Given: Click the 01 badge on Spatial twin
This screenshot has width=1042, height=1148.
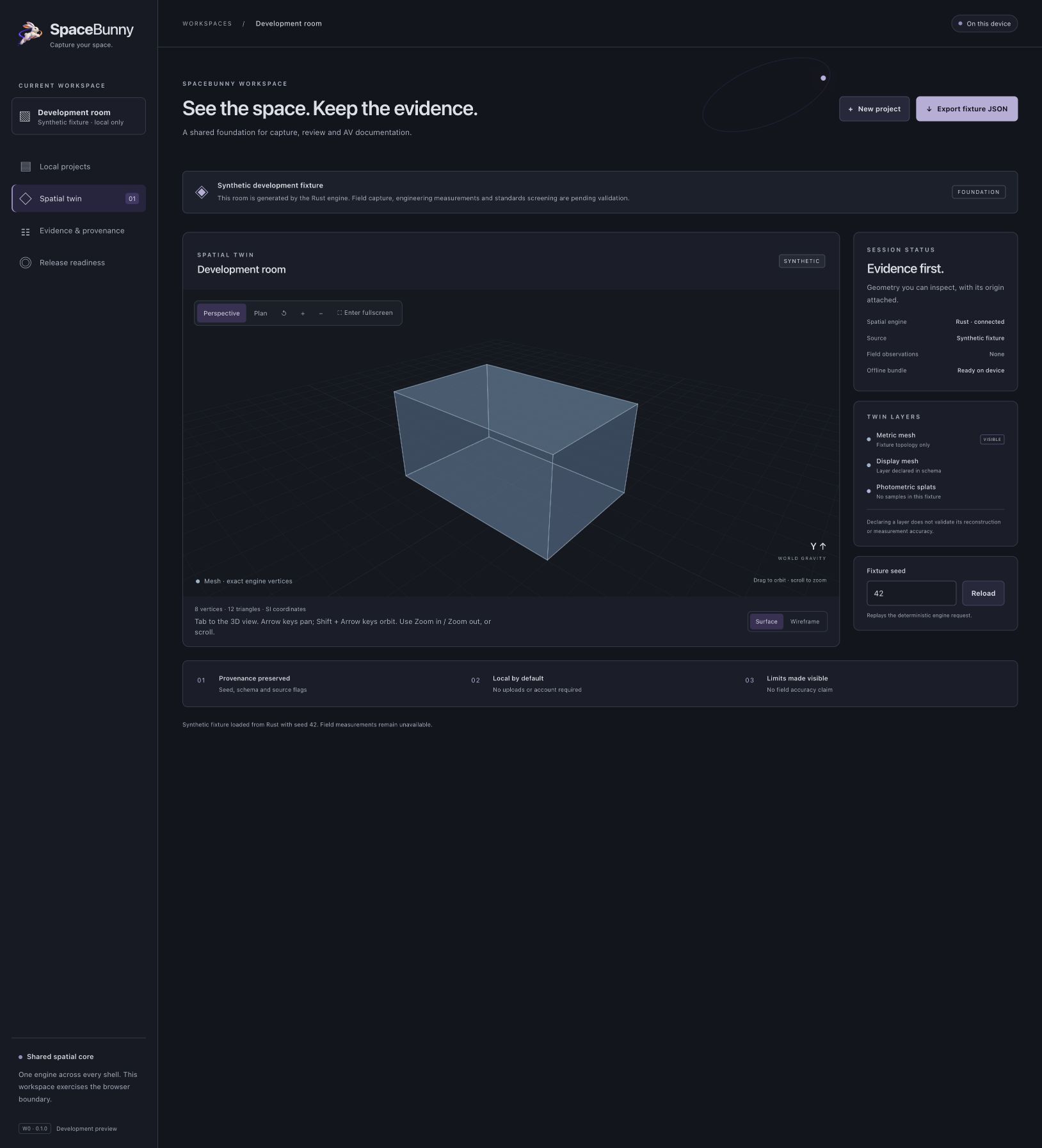Looking at the screenshot, I should point(132,199).
